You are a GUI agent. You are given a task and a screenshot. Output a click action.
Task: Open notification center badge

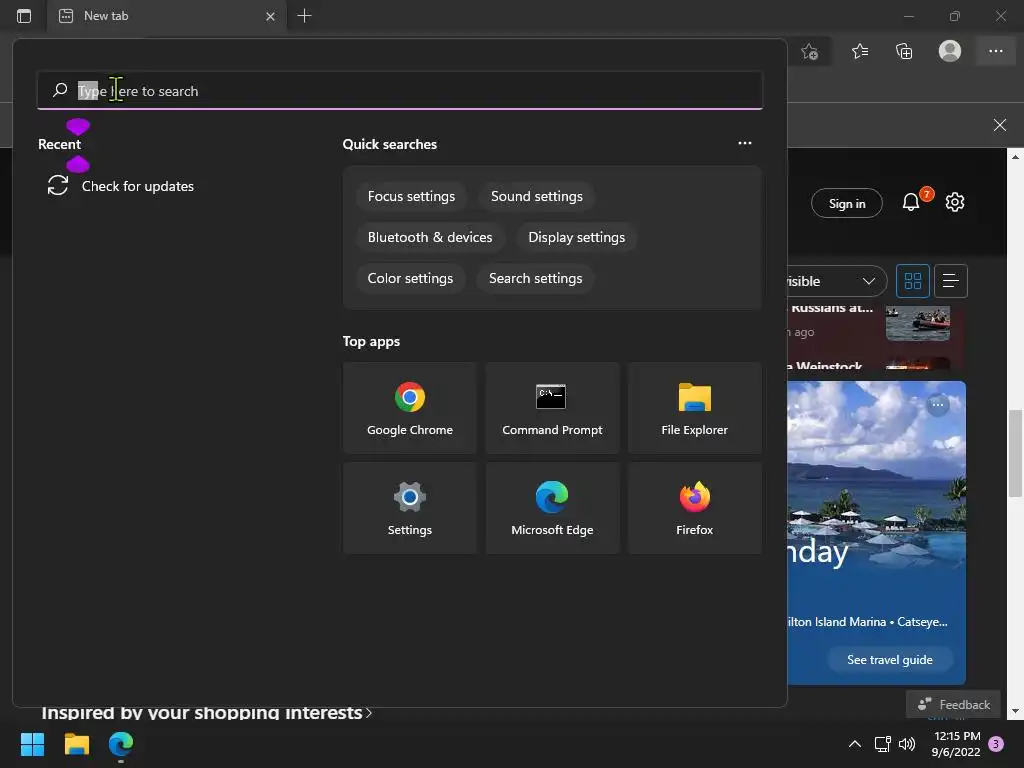coord(996,744)
